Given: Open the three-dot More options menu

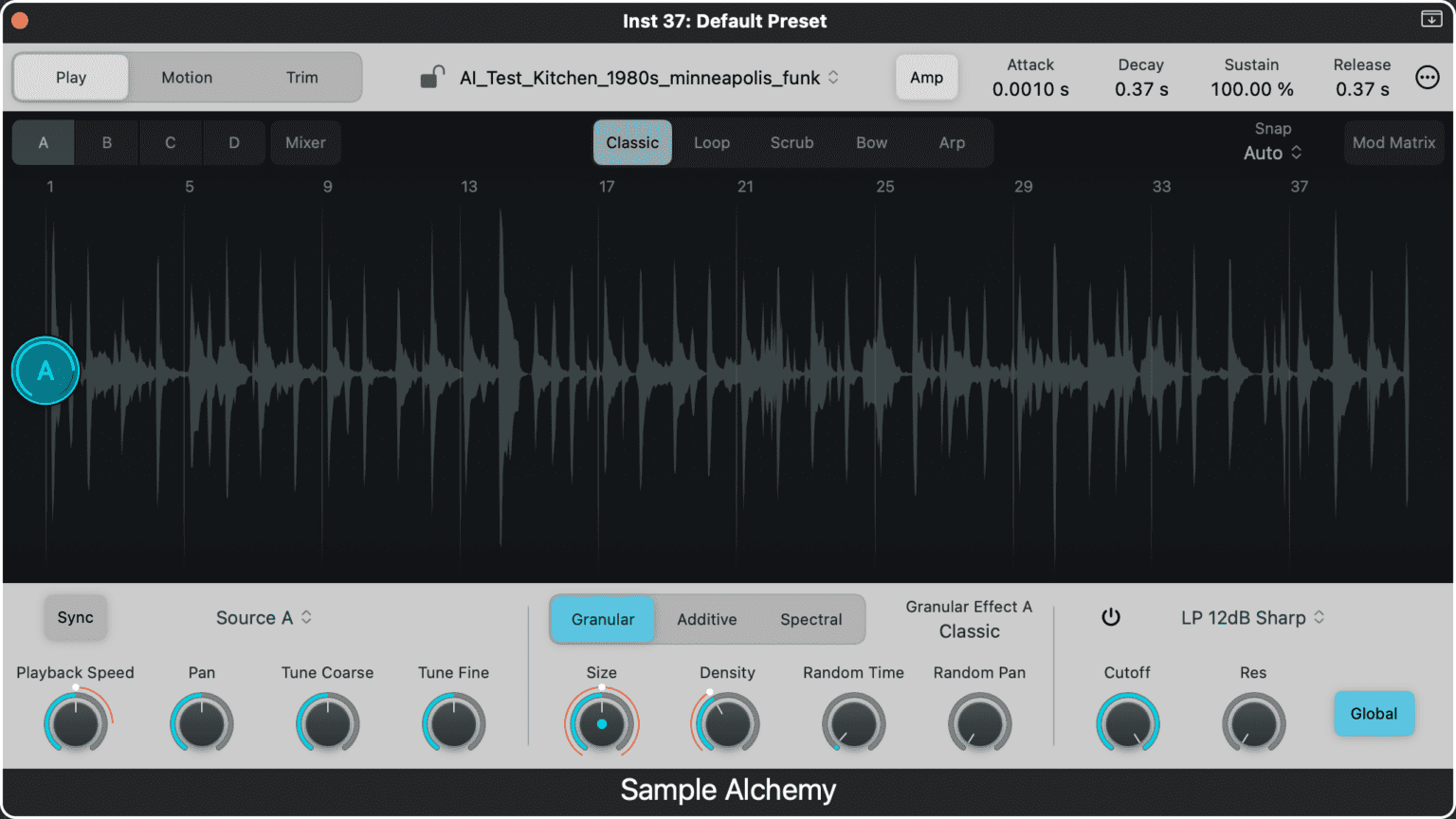Looking at the screenshot, I should [1428, 77].
